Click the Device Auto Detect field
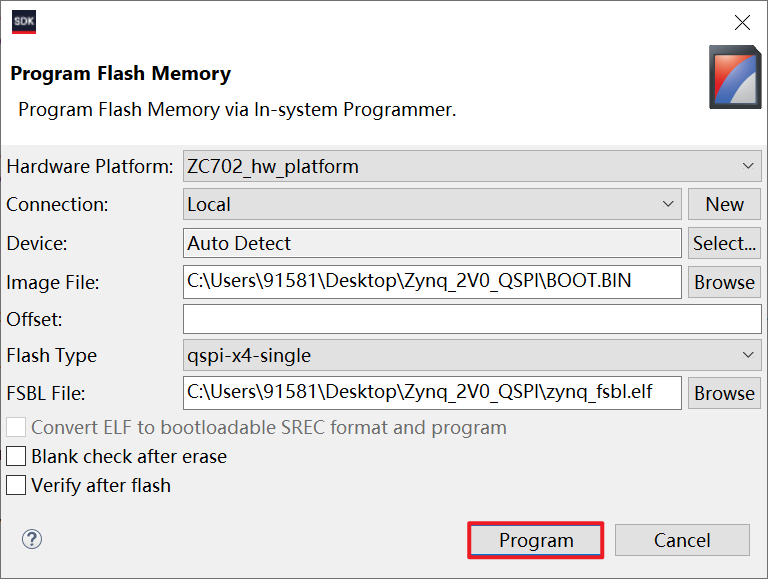The height and width of the screenshot is (579, 768). click(432, 243)
